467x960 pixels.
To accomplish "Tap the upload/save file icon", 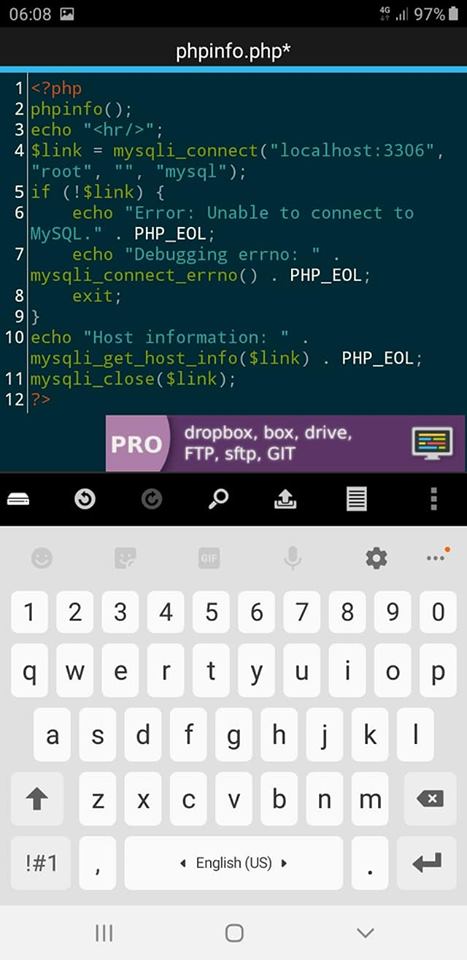I will (x=285, y=499).
